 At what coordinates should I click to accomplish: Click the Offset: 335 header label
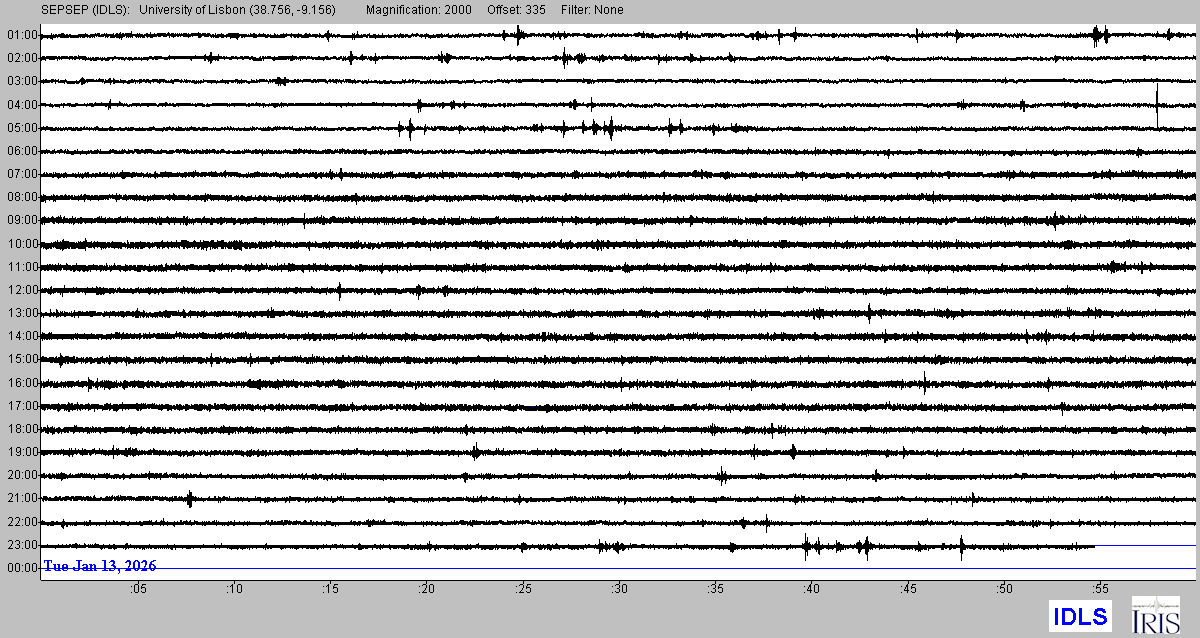(515, 10)
